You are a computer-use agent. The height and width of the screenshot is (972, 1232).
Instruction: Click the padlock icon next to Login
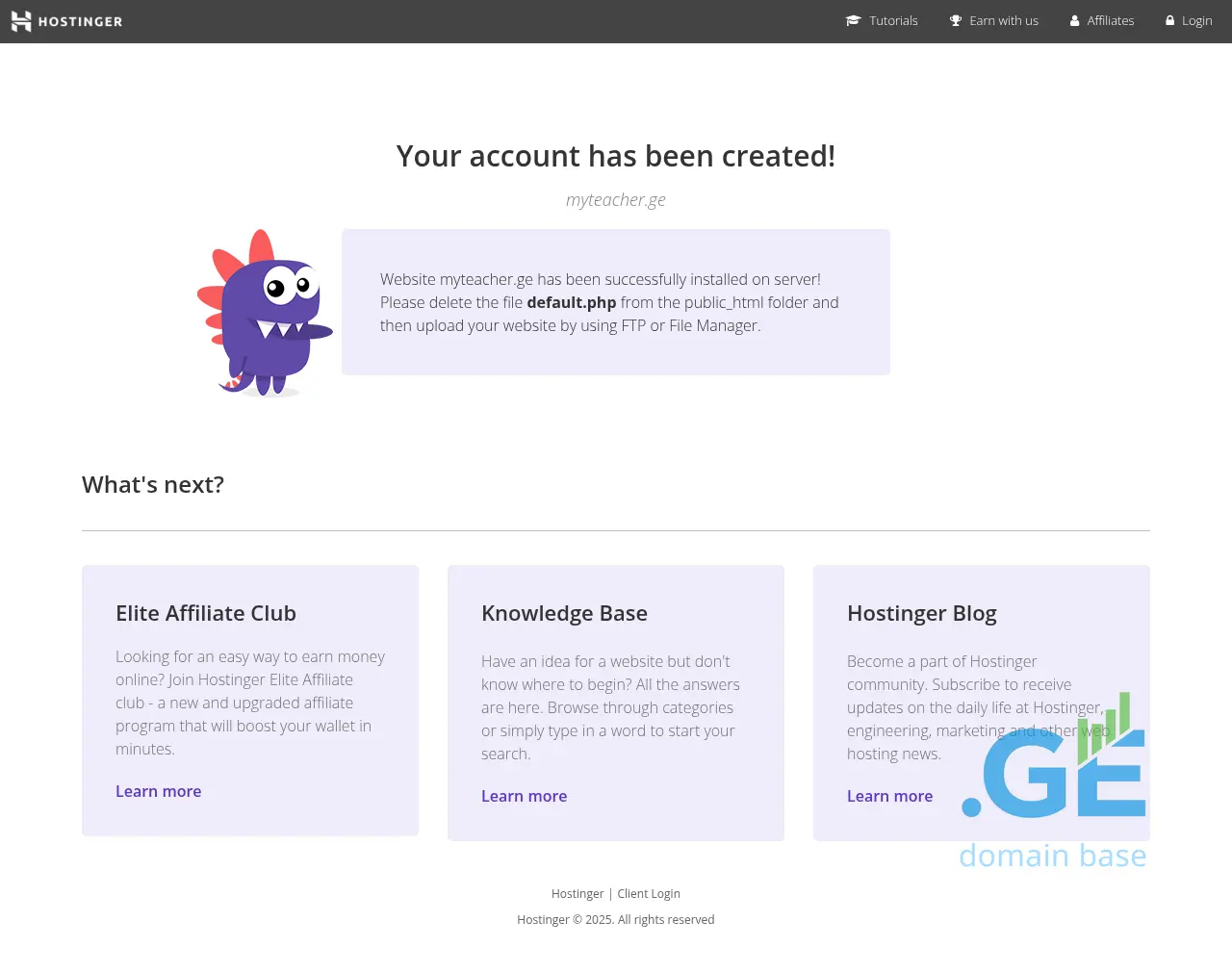1170,20
